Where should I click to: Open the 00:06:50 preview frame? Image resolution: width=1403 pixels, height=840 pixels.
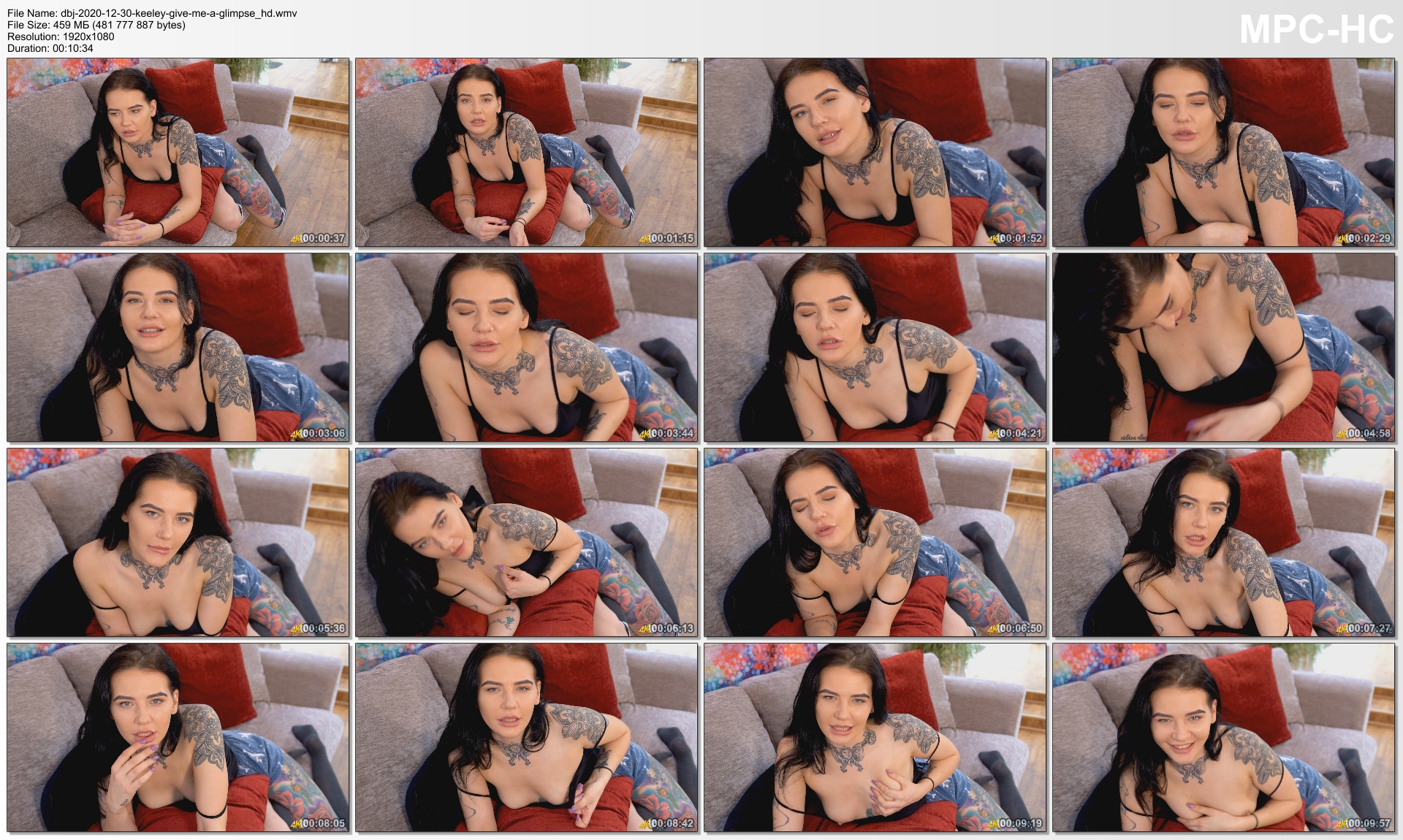(875, 542)
